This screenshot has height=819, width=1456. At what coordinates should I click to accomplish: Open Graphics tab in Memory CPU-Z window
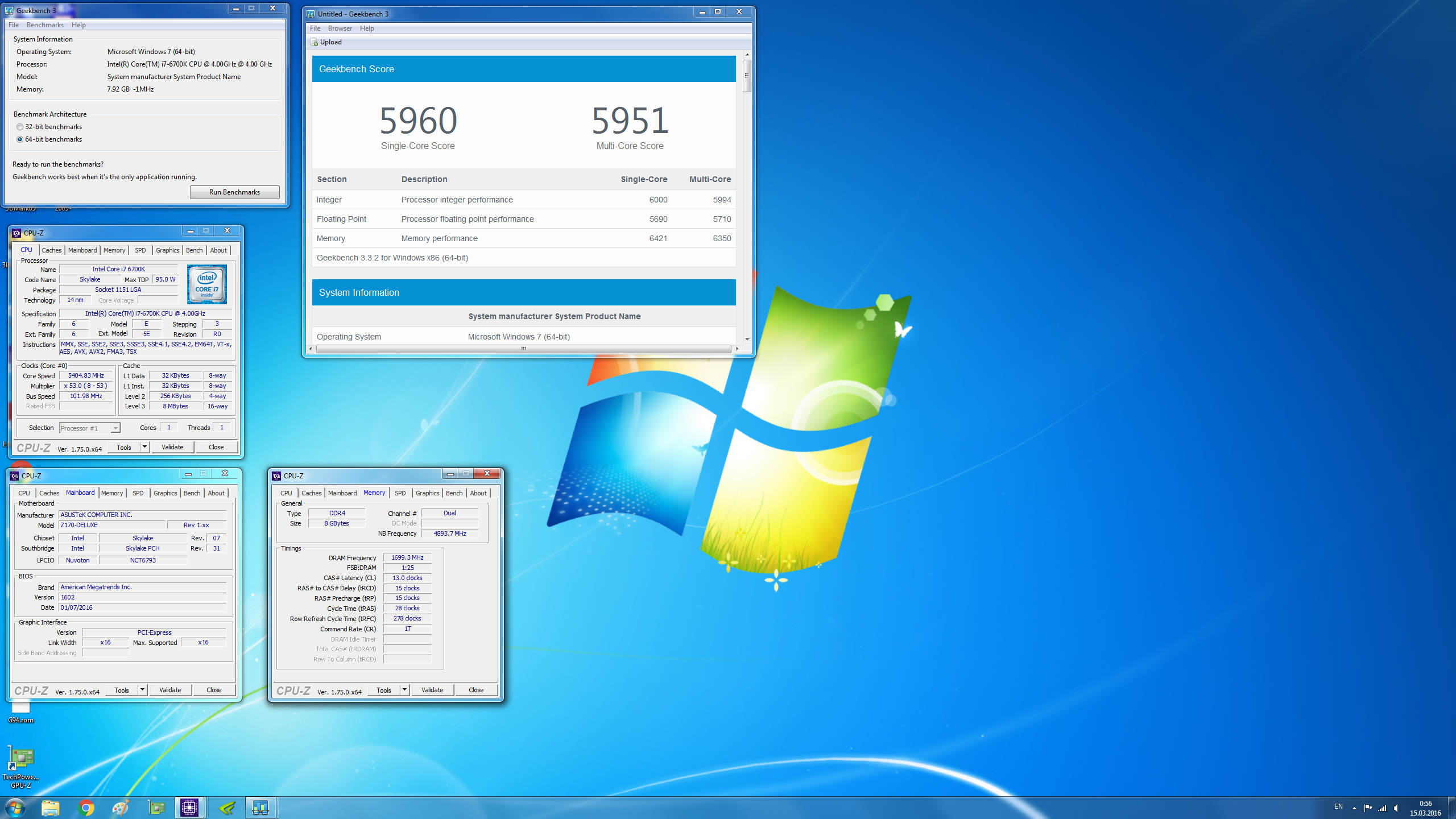(x=428, y=493)
